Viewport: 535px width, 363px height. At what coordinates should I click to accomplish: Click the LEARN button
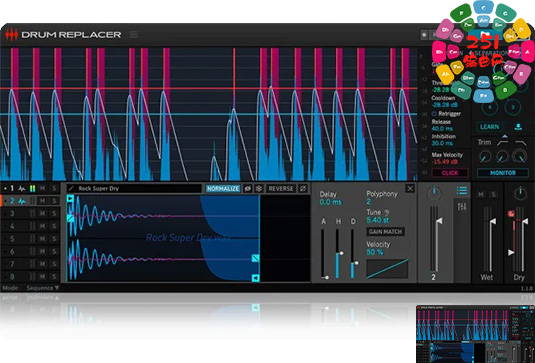[490, 127]
